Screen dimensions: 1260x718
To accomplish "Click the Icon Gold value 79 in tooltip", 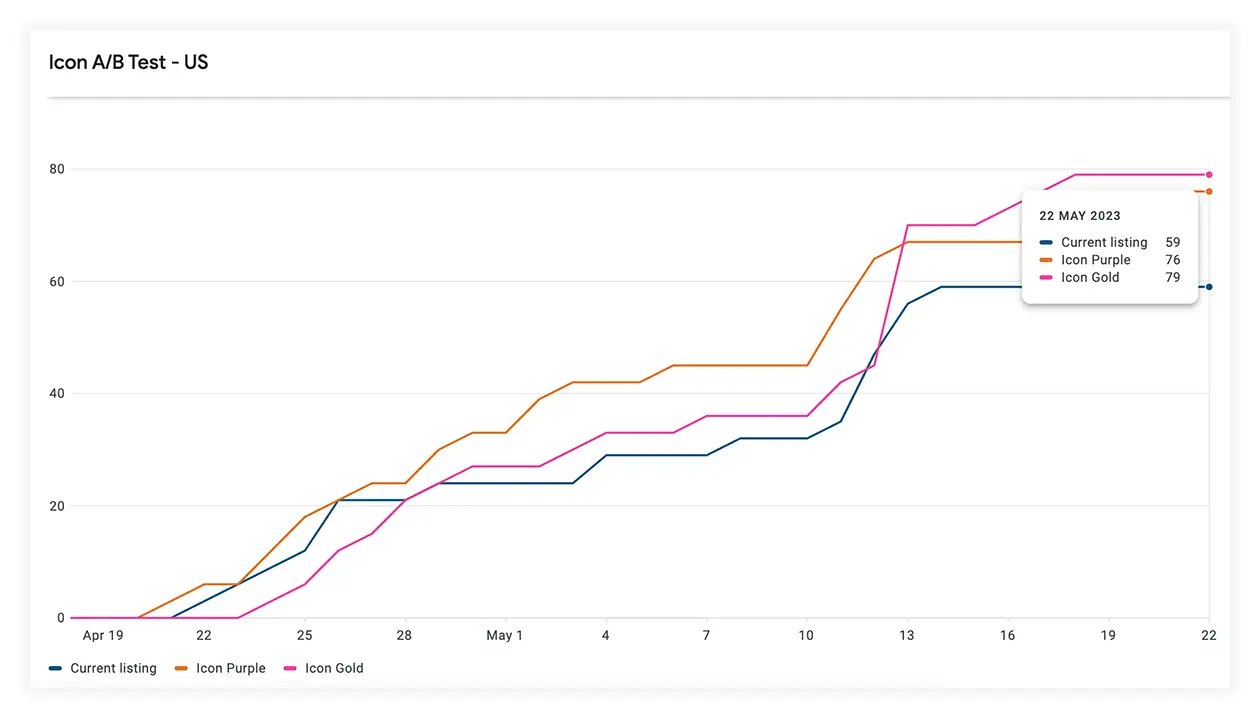I will pos(1172,278).
